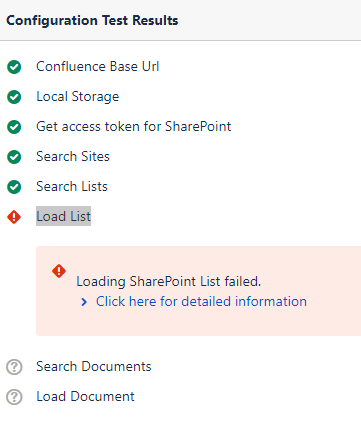The height and width of the screenshot is (421, 361).
Task: Click green checkmark beside Search Sites
Action: [14, 157]
